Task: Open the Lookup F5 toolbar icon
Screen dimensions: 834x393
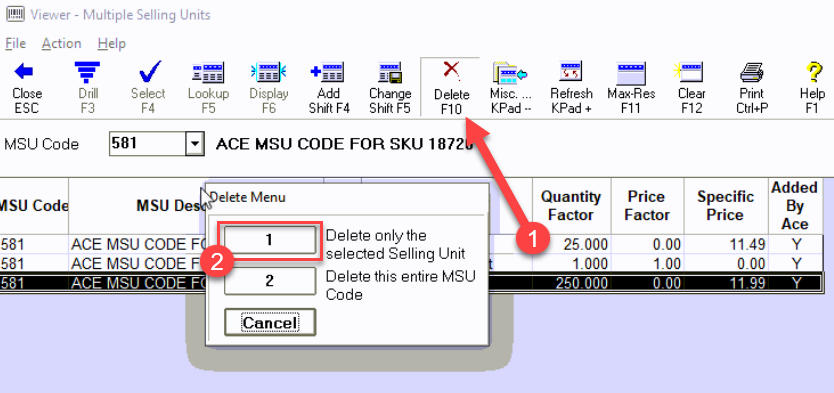Action: tap(208, 72)
